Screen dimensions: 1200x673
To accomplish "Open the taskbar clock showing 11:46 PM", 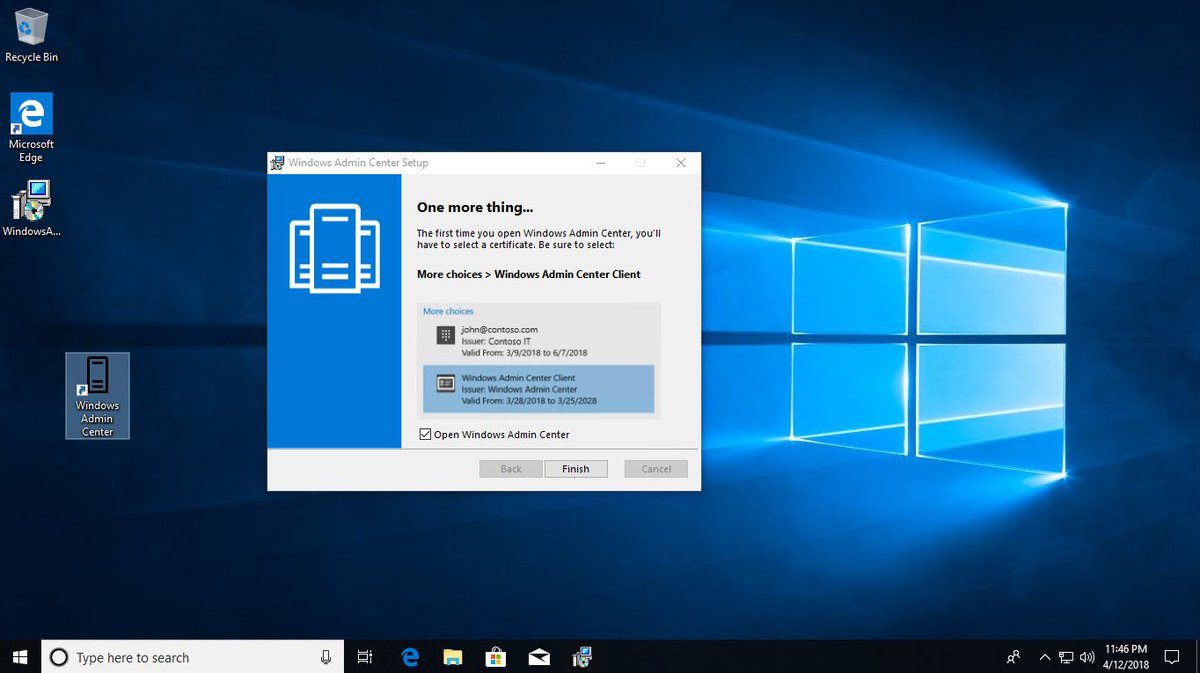I will point(1126,657).
